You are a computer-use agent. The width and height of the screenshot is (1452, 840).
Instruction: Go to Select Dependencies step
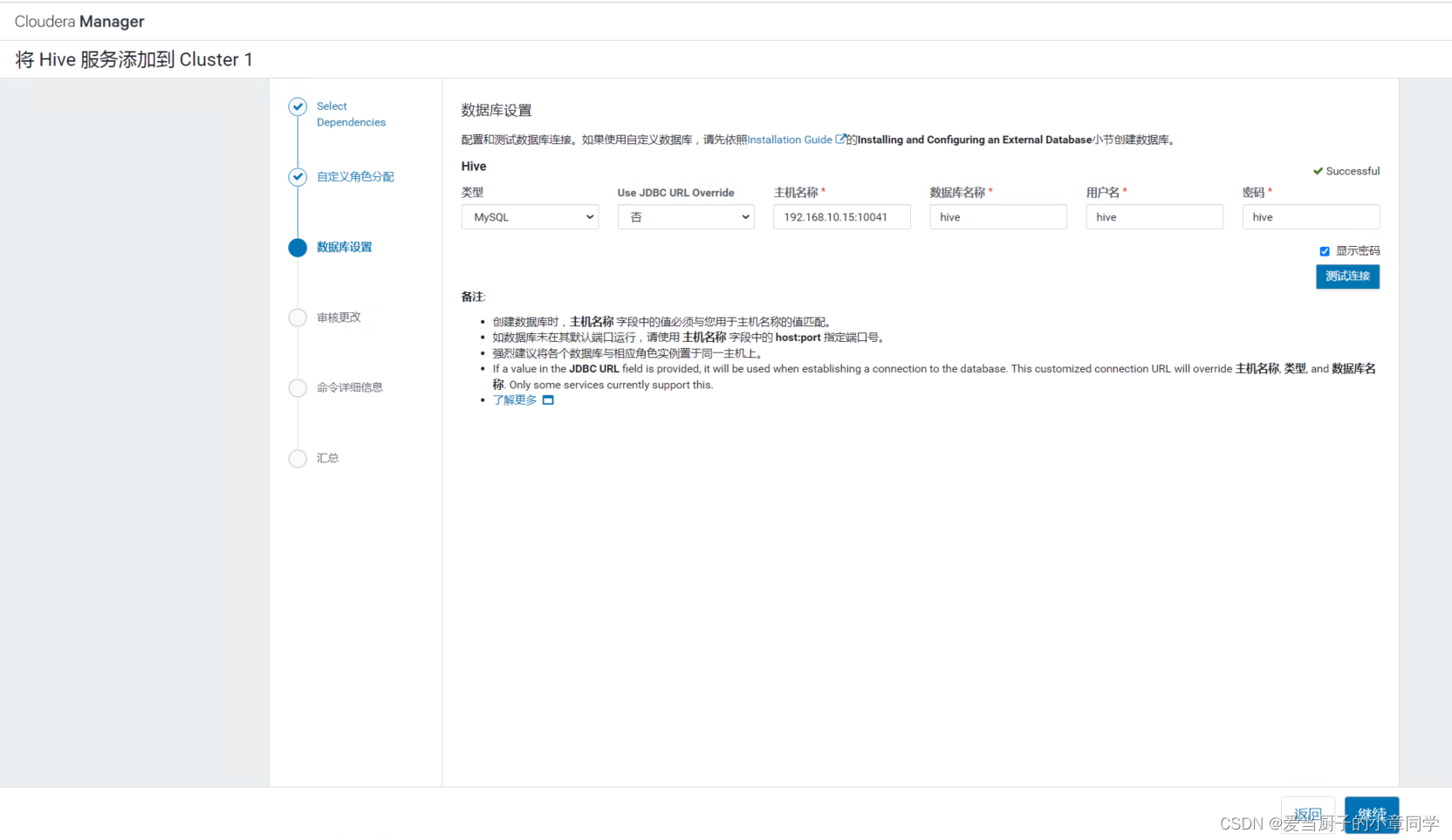[351, 114]
